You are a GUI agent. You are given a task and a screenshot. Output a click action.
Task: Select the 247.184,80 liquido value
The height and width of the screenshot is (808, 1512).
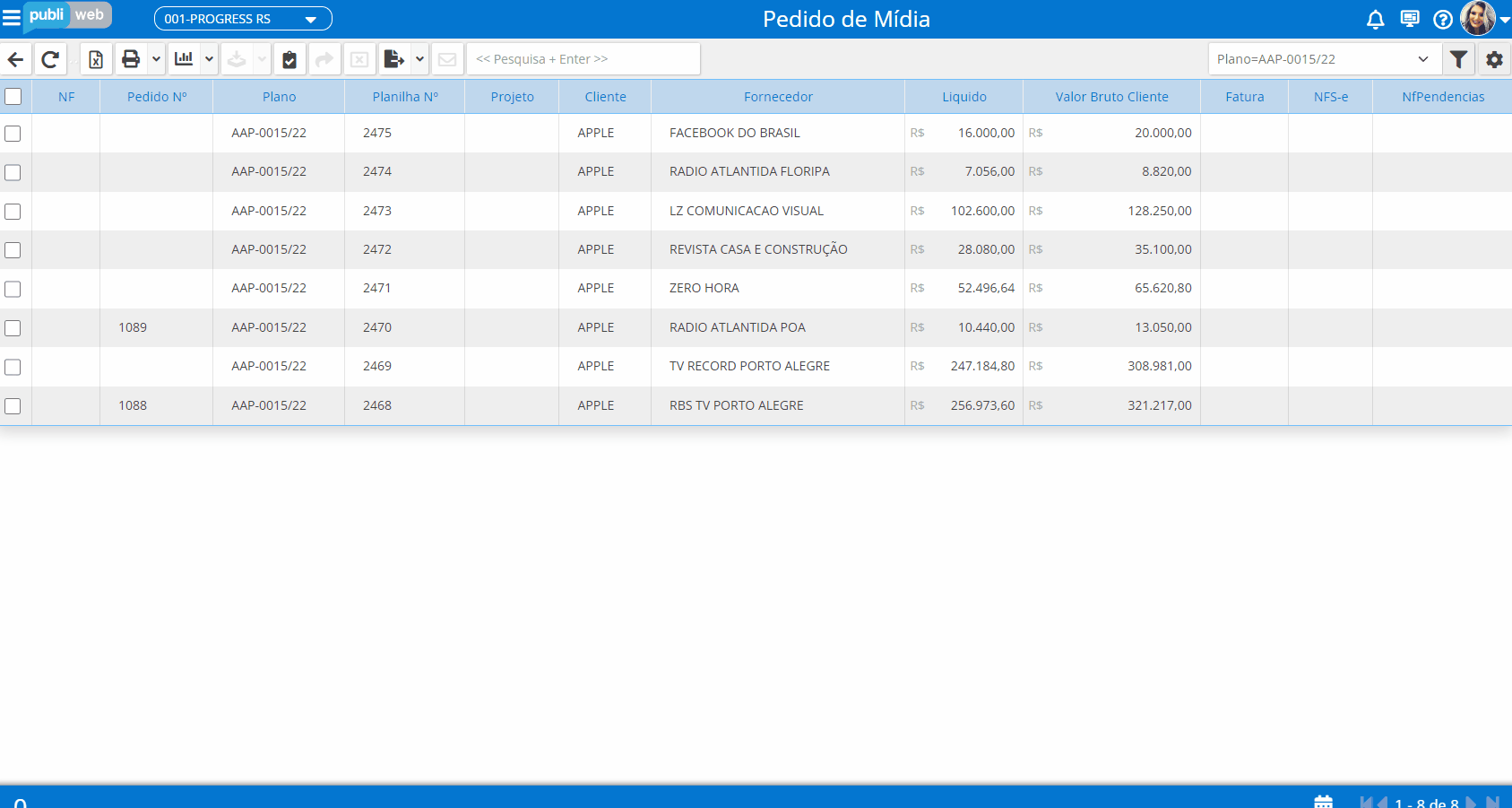(x=982, y=366)
